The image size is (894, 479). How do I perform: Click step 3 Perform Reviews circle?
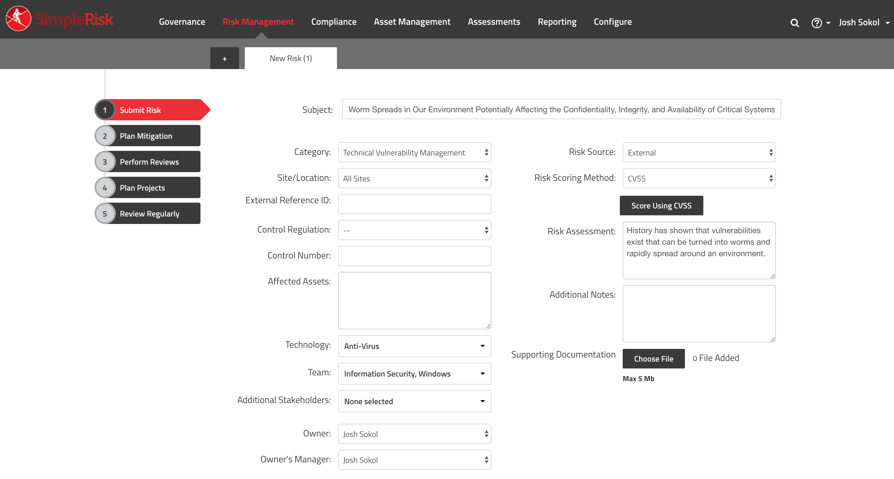(x=105, y=162)
